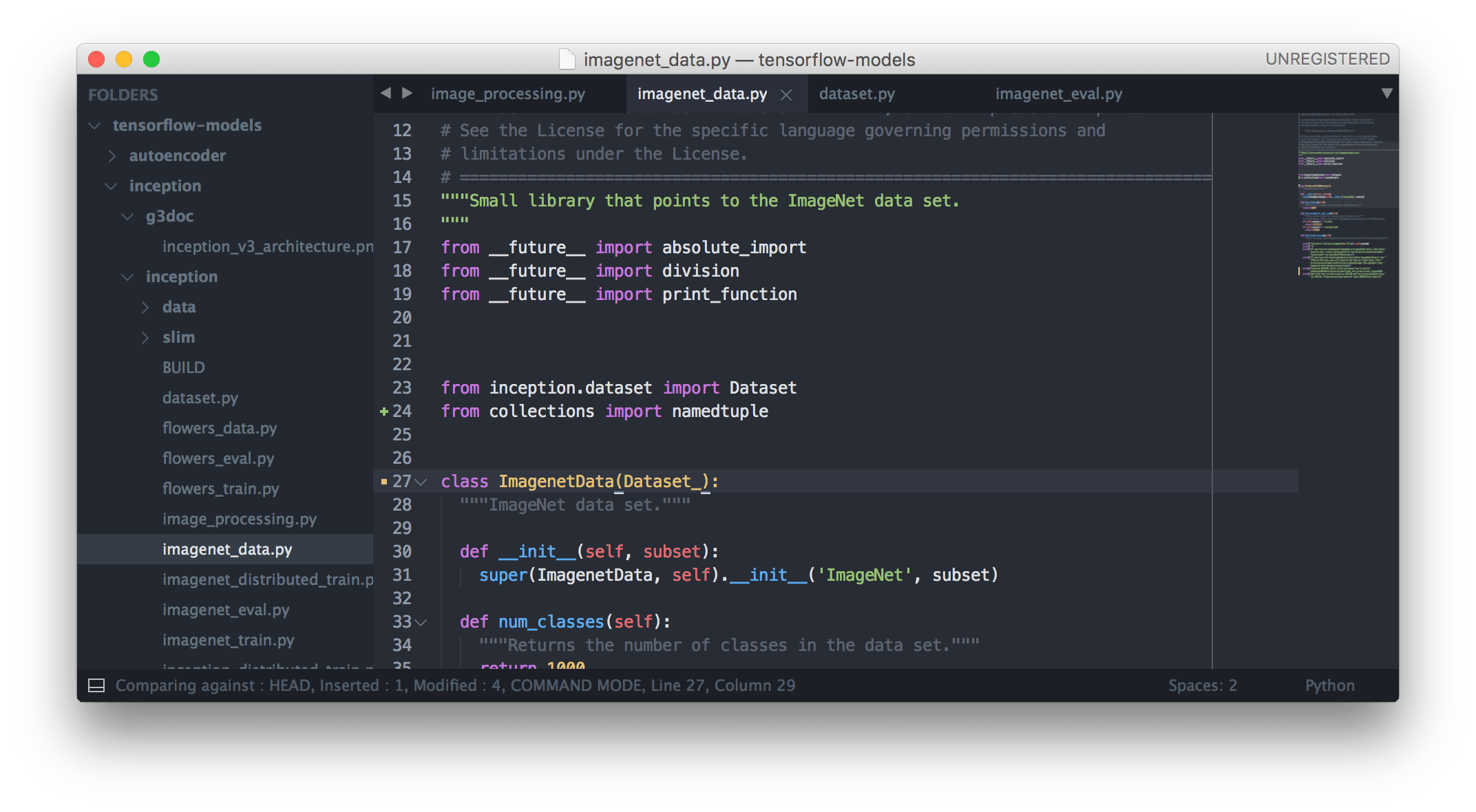The image size is (1476, 812).
Task: Open imagenet_train.py in sidebar
Action: [229, 640]
